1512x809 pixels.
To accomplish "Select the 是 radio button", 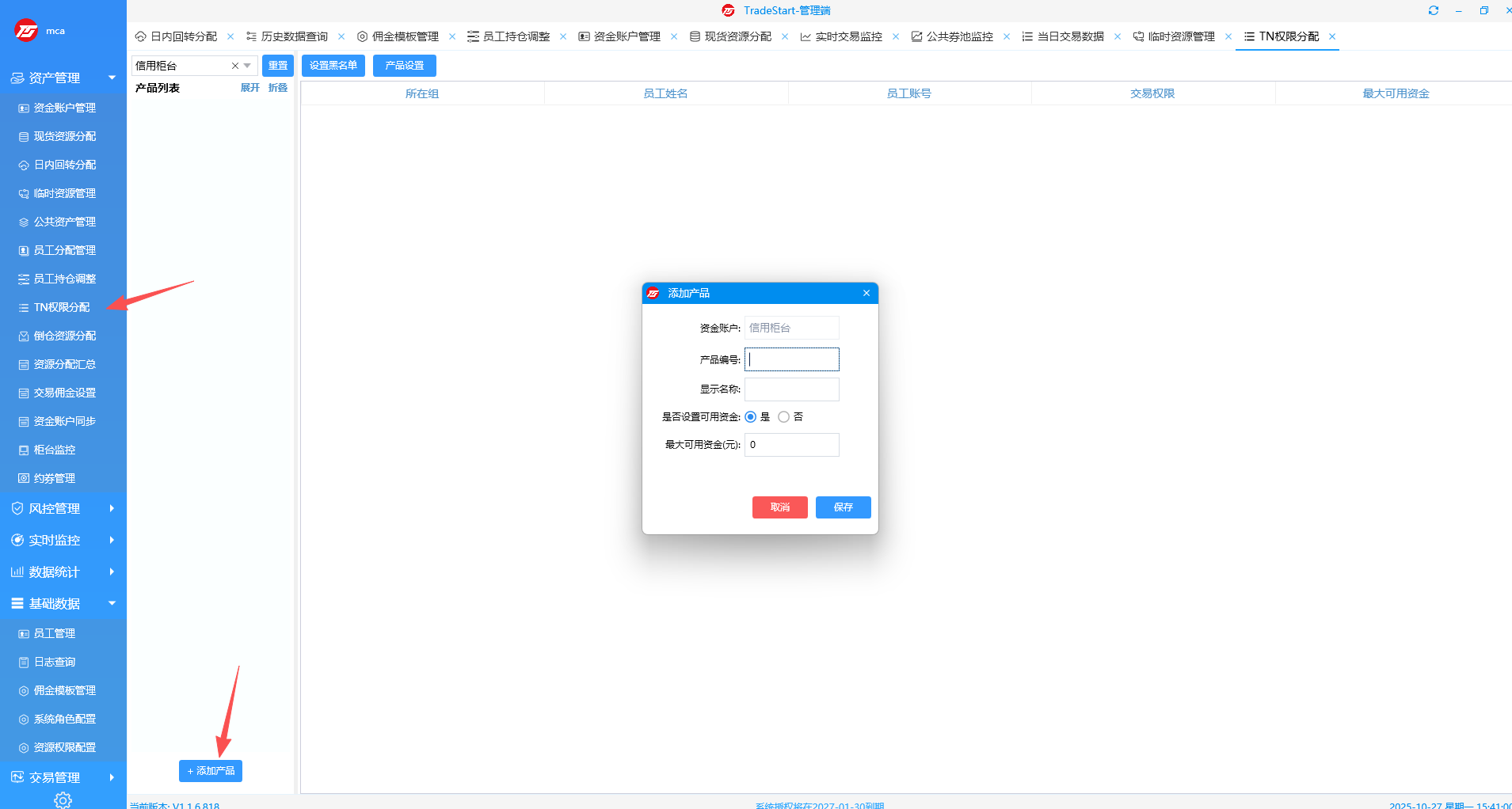I will click(x=751, y=417).
